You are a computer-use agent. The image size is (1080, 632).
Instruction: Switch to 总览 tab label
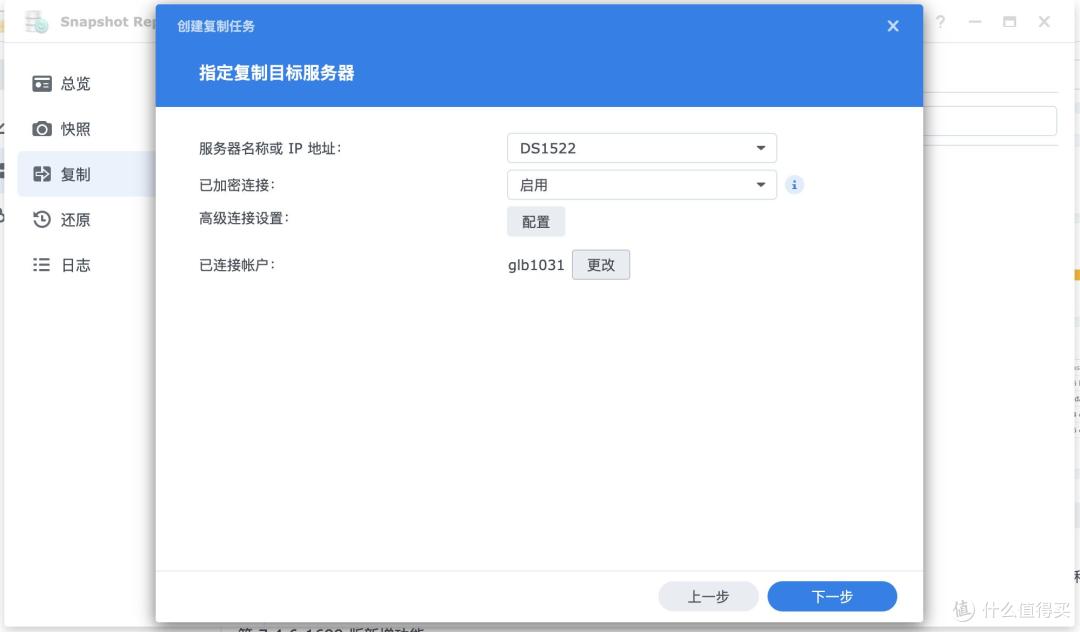coord(76,84)
